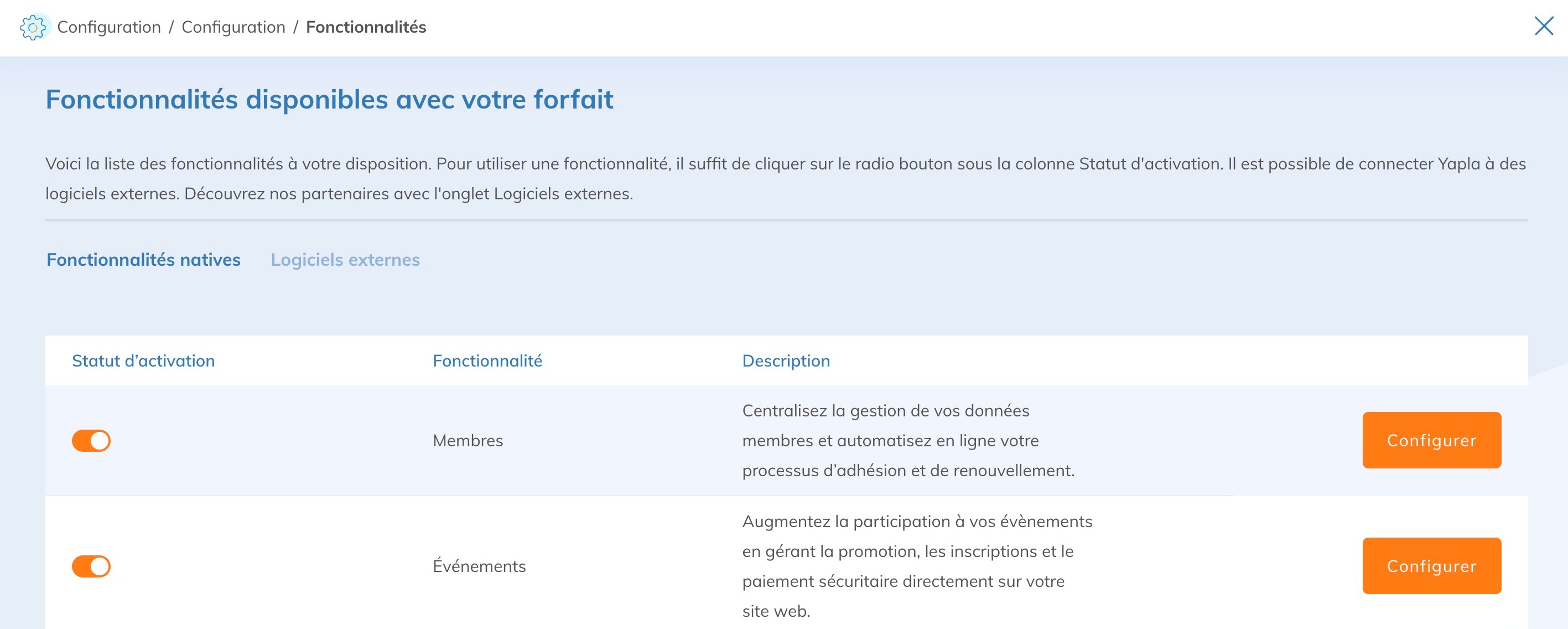Toggle activation status of Membres
This screenshot has height=629, width=1568.
click(x=91, y=440)
